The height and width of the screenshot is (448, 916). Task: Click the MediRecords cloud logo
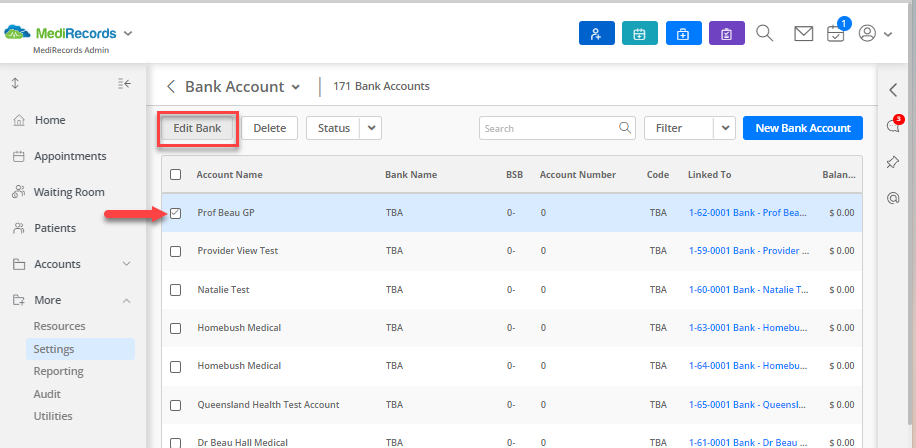[x=17, y=33]
